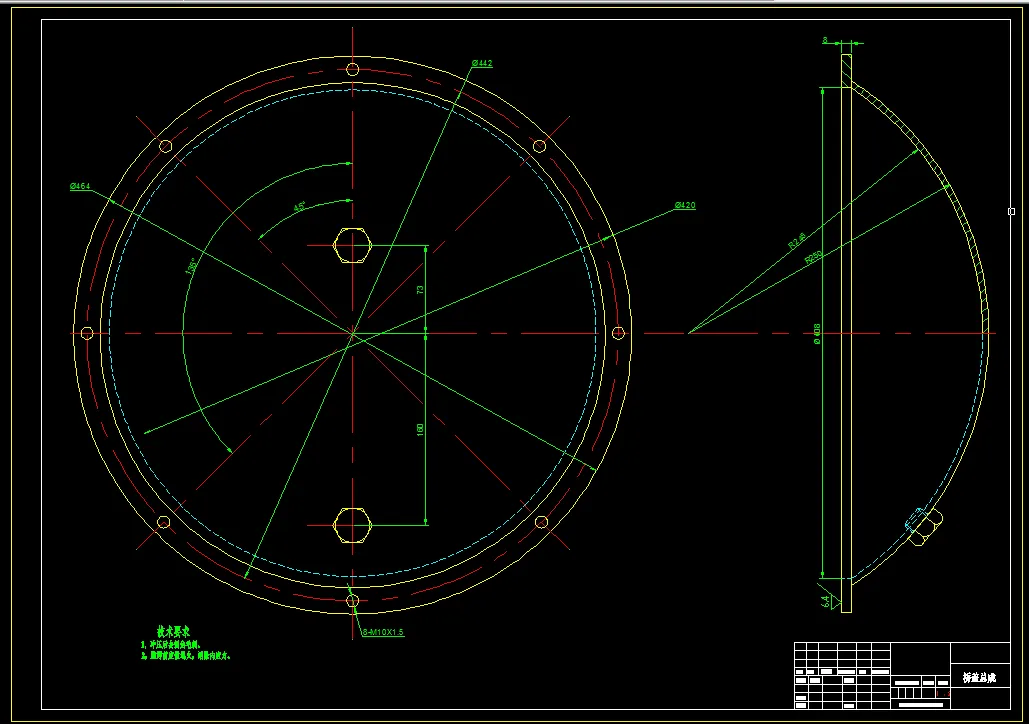Screen dimensions: 1029x724
Task: Select the 135° angle dimension text
Action: (x=192, y=266)
